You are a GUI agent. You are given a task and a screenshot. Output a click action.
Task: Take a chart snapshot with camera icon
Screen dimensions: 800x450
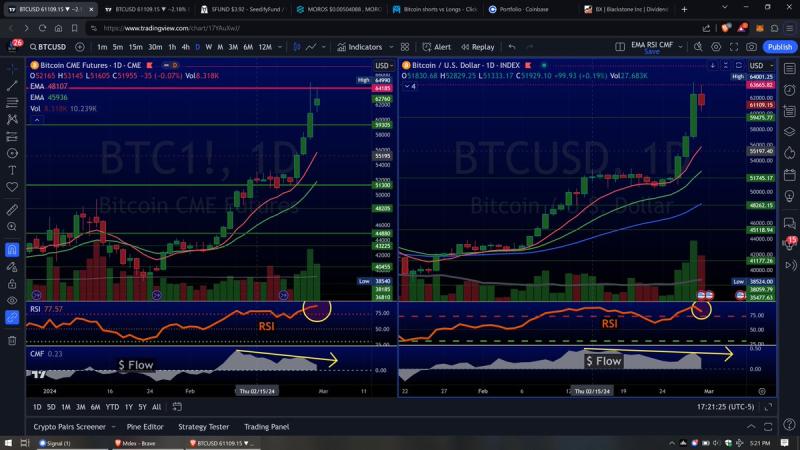click(752, 47)
